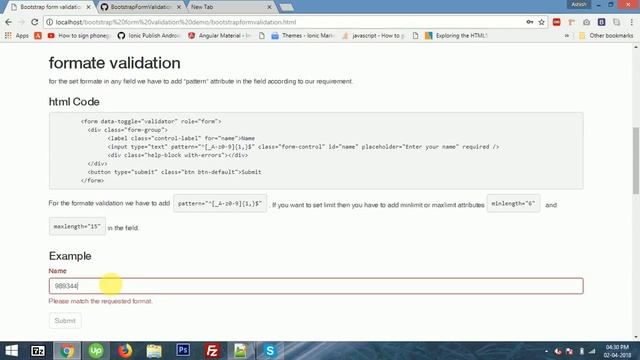The height and width of the screenshot is (360, 640).
Task: Switch to Chrome in the taskbar
Action: (x=67, y=351)
